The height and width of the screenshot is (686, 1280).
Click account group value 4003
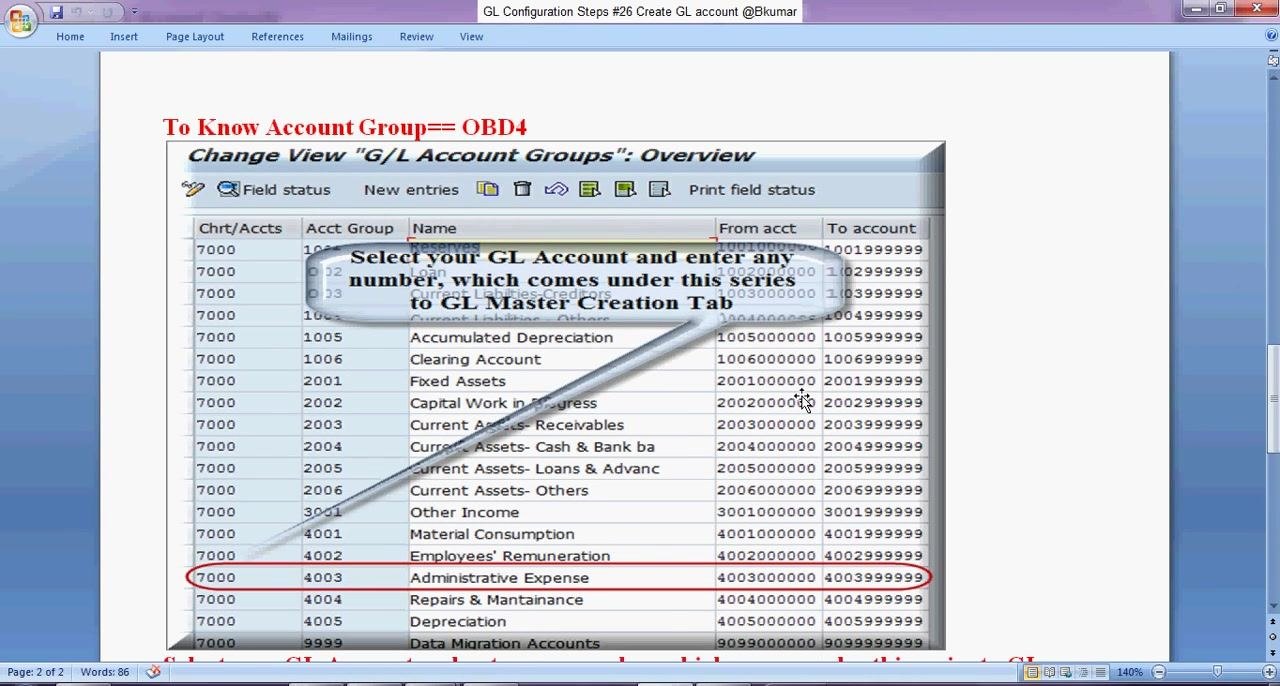[x=323, y=578]
